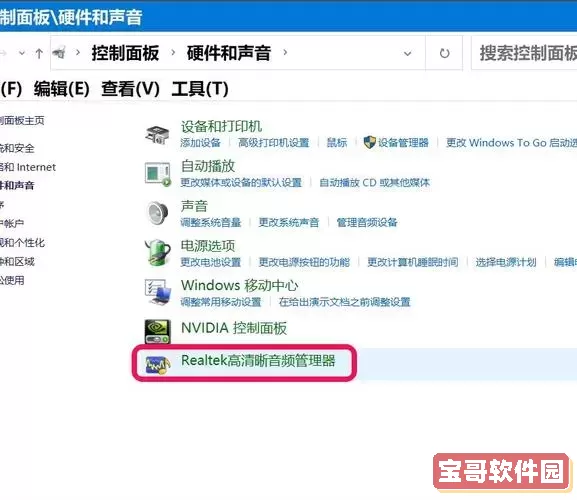
Task: Open Windows 移动中心 heading link
Action: point(239,286)
